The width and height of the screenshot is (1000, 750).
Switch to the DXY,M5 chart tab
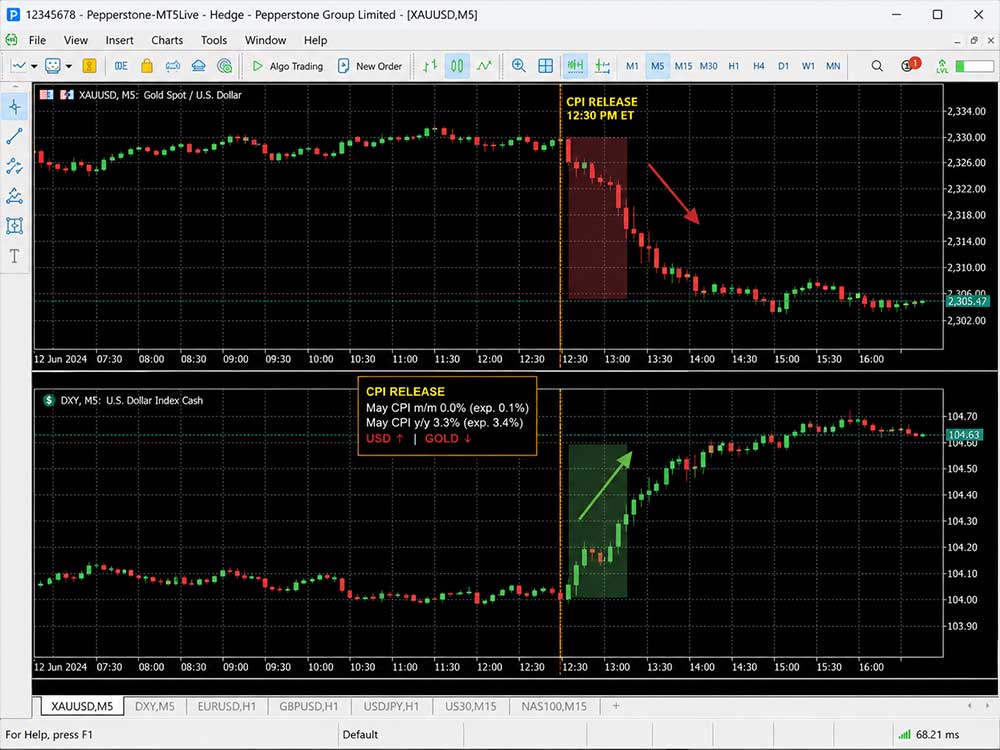(155, 706)
